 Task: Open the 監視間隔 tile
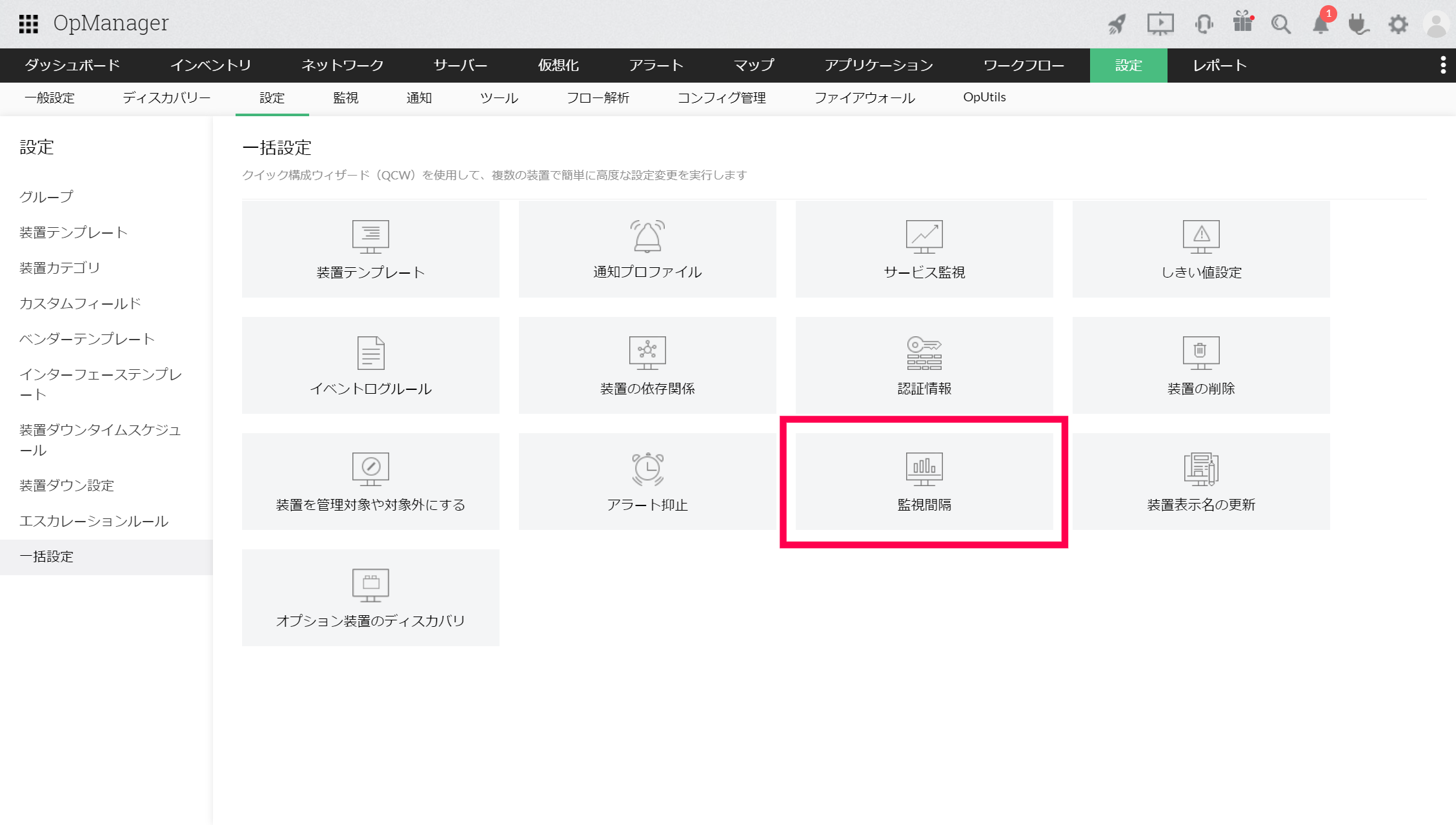click(924, 482)
